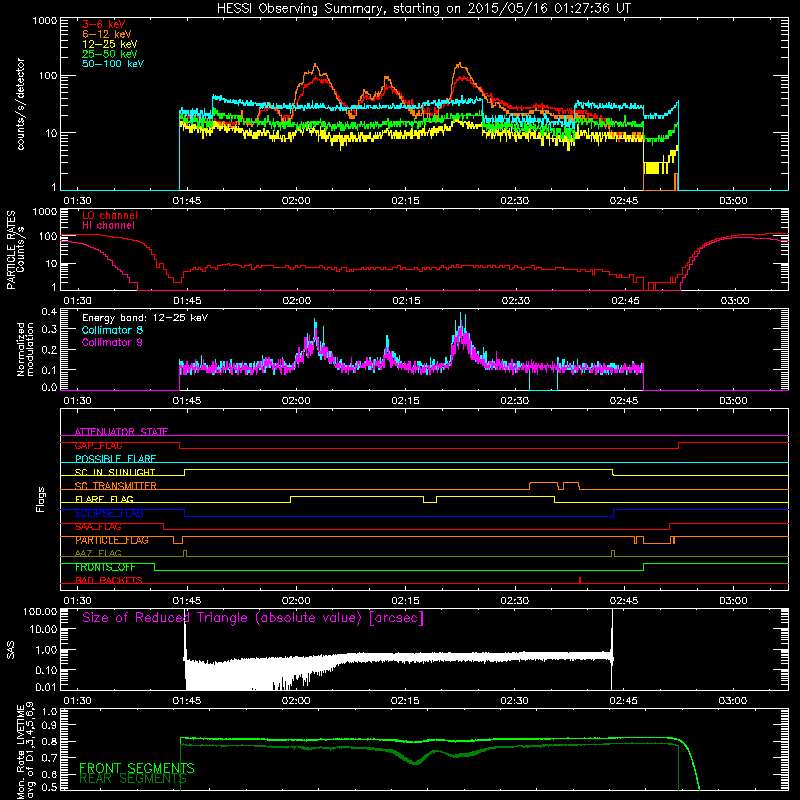The height and width of the screenshot is (800, 800).
Task: Click the SC_TRANSMITTER flag label
Action: 115,486
